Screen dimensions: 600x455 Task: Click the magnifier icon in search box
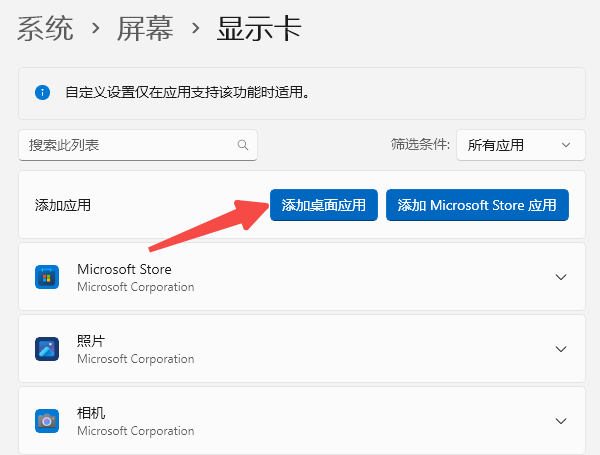pos(242,145)
